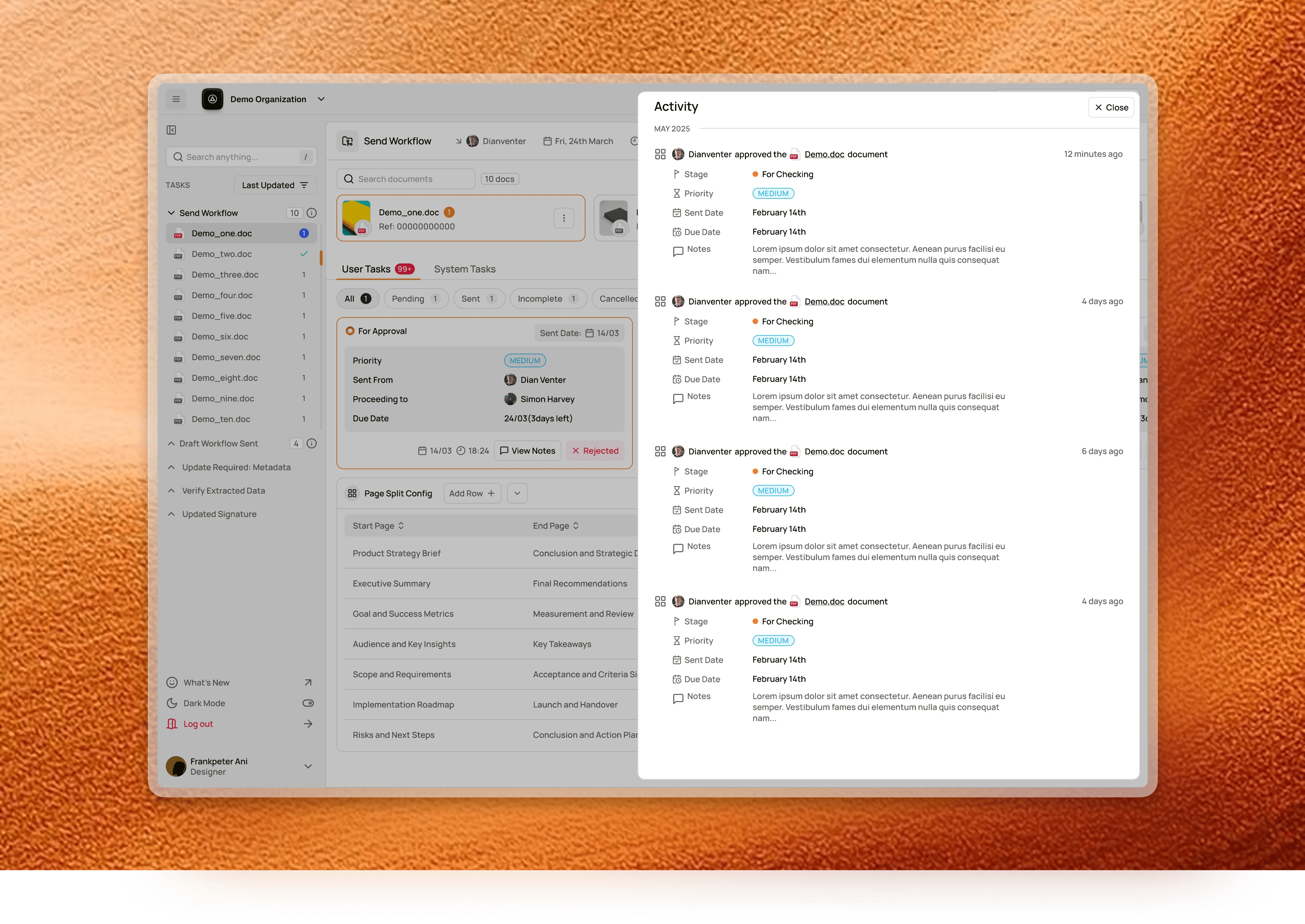1305x924 pixels.
Task: Switch to the User Tasks tab
Action: click(378, 269)
